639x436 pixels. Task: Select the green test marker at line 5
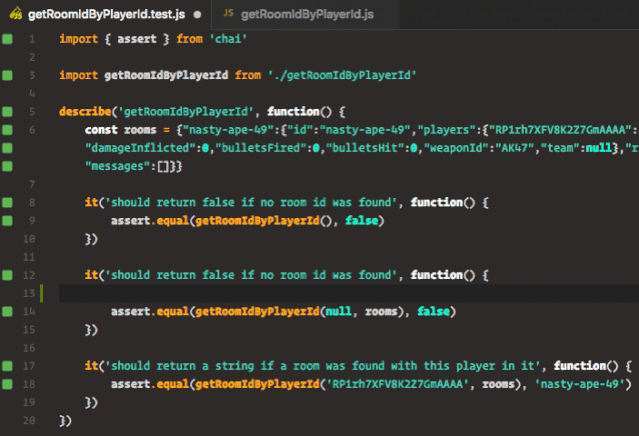7,111
